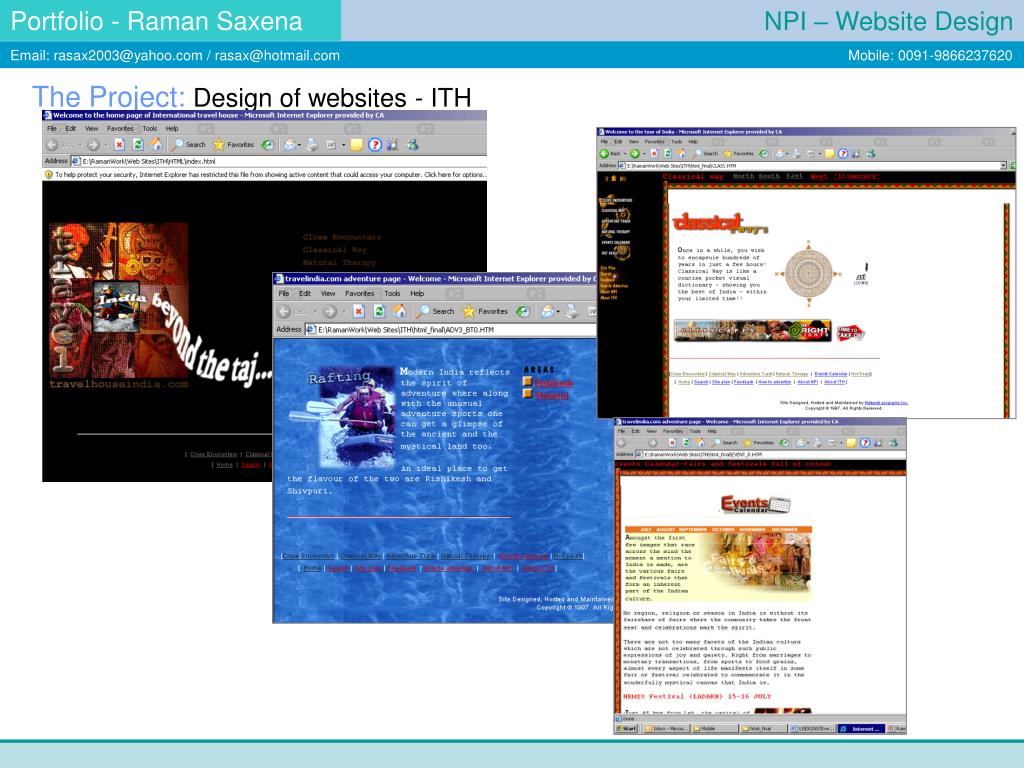Click Mail icon in International travel house window
The image size is (1024, 768).
pyautogui.click(x=289, y=144)
